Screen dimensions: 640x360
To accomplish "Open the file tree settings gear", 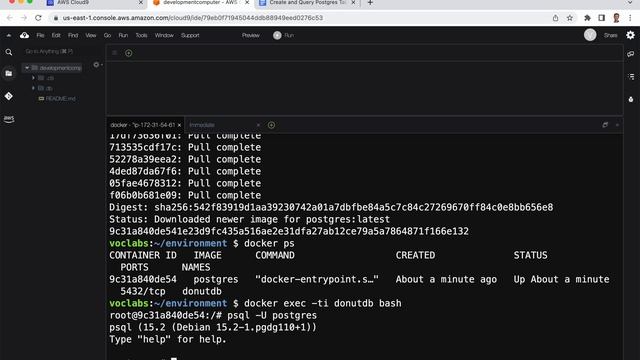I will [x=96, y=65].
